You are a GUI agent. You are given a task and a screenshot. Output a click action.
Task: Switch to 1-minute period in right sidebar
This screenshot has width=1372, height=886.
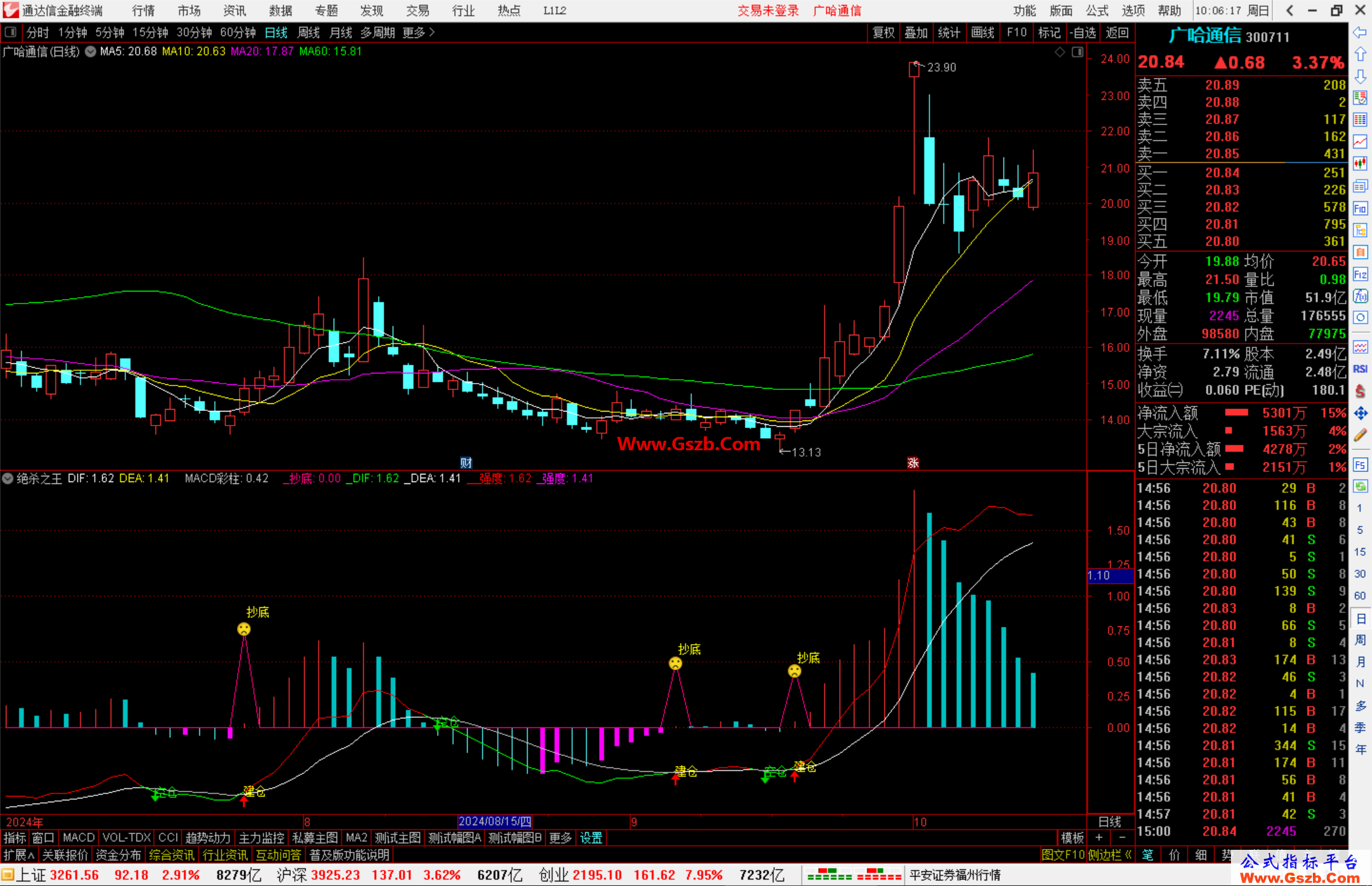pyautogui.click(x=1360, y=508)
